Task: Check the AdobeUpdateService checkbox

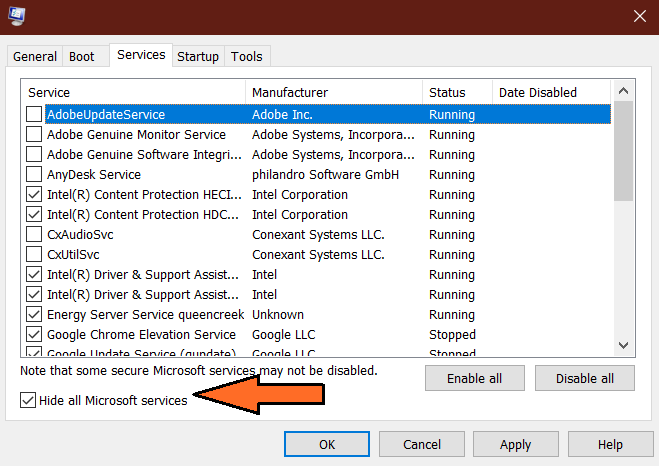Action: [x=34, y=114]
